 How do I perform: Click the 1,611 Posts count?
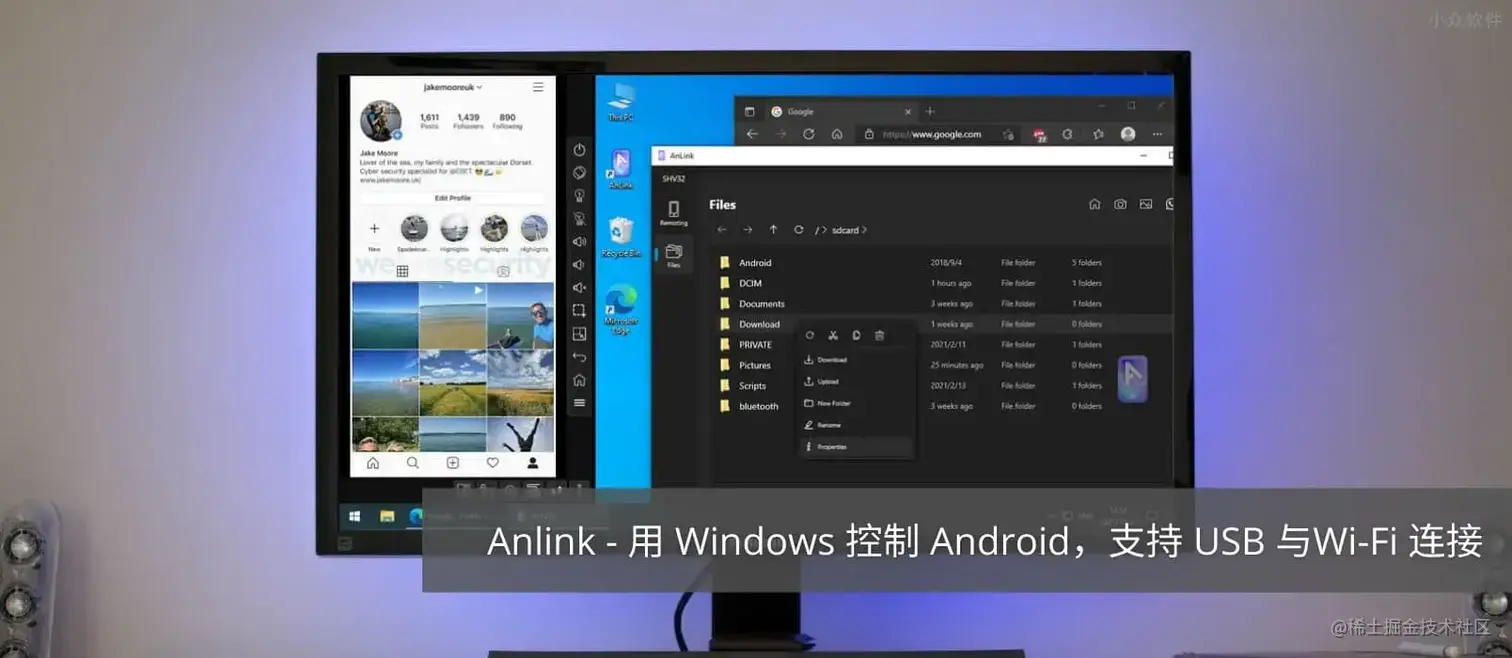tap(430, 121)
